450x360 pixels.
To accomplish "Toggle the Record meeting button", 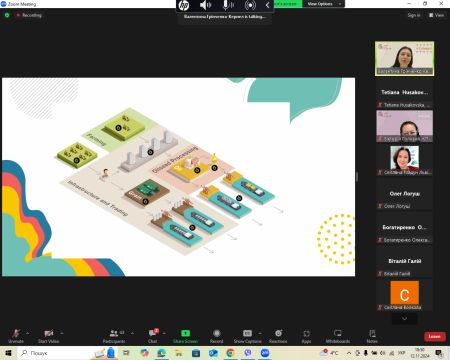I will (217, 336).
